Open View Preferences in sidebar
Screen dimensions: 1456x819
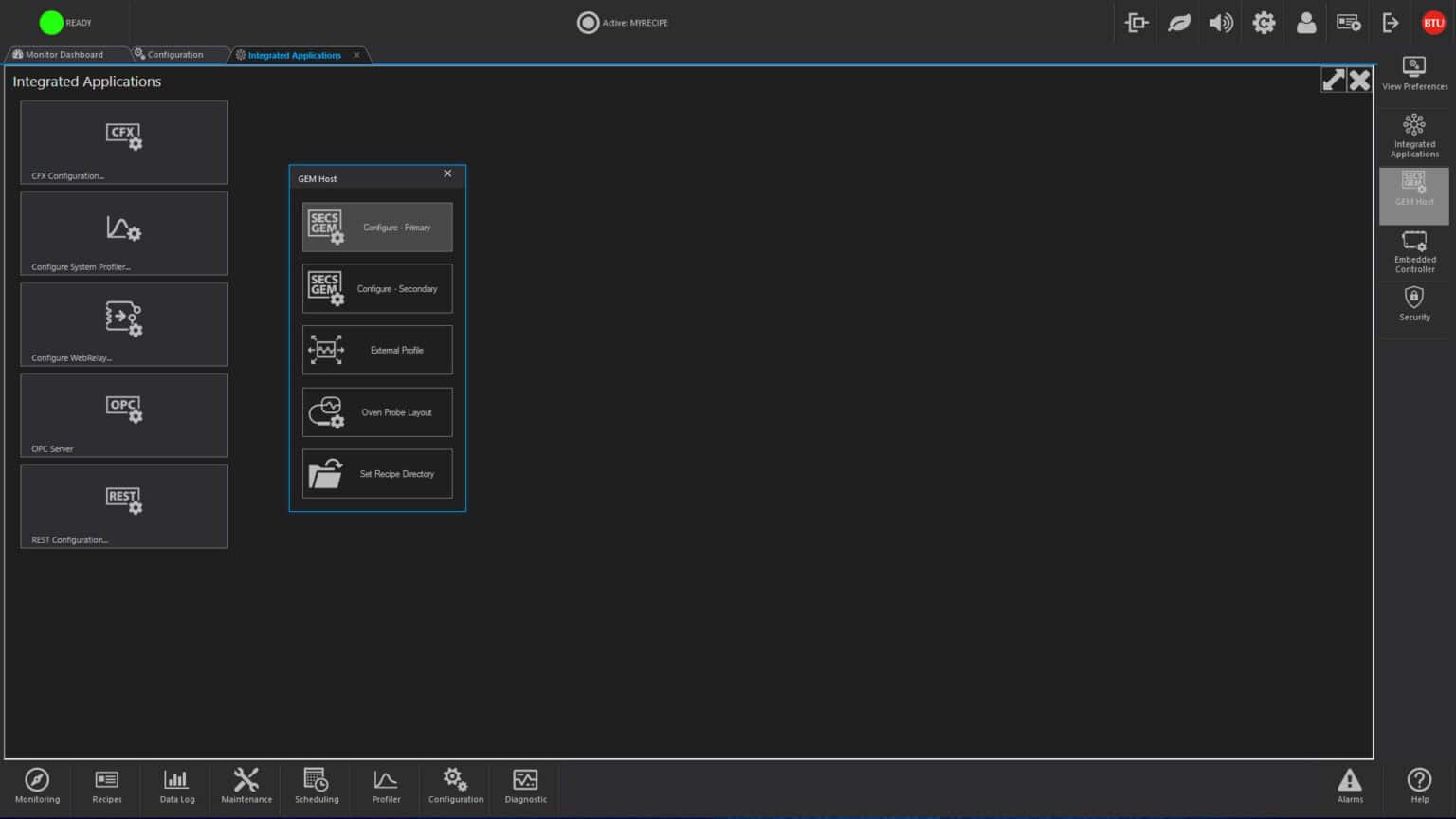(1414, 74)
